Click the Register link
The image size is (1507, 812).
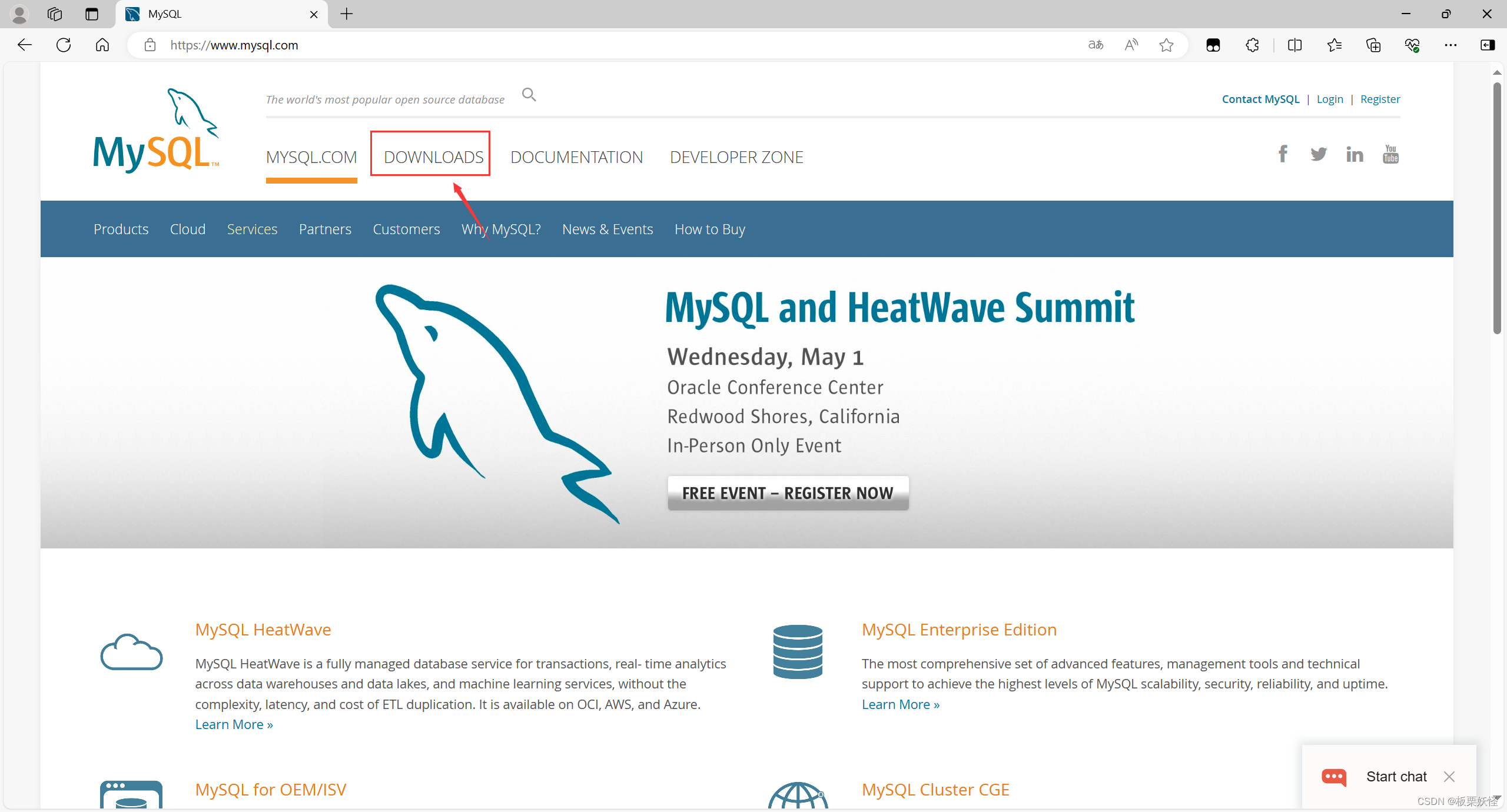click(x=1380, y=99)
